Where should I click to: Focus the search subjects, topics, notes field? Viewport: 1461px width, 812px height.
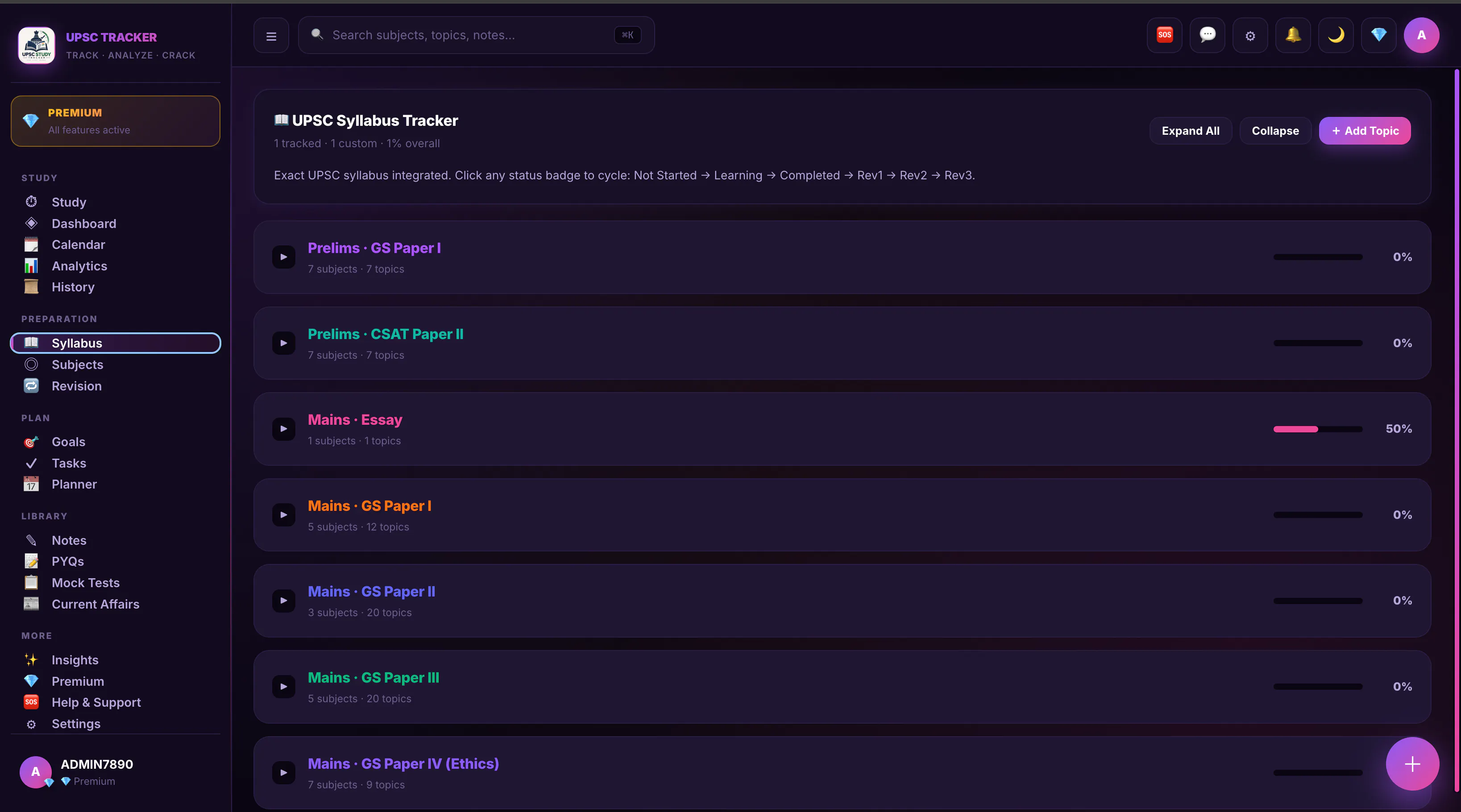click(x=477, y=35)
